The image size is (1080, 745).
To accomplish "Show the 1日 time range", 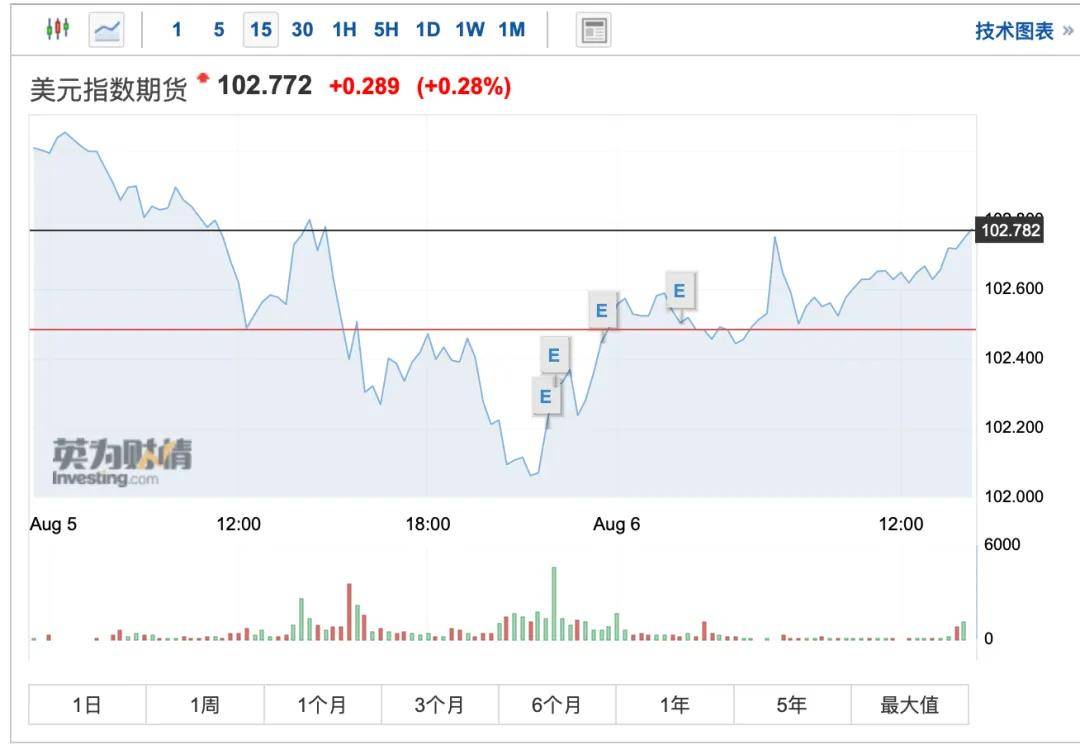I will click(x=87, y=705).
